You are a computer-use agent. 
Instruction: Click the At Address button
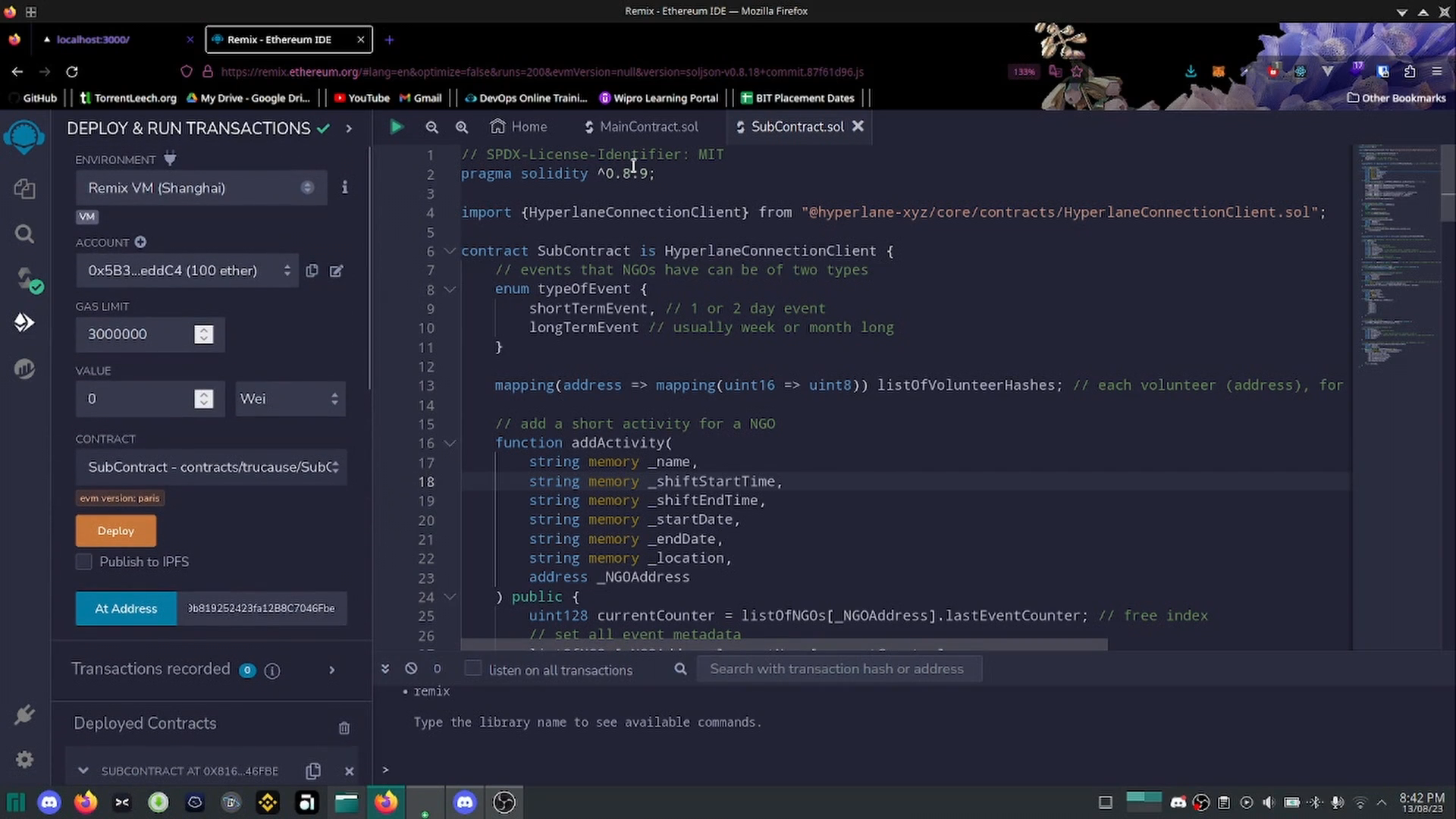126,608
